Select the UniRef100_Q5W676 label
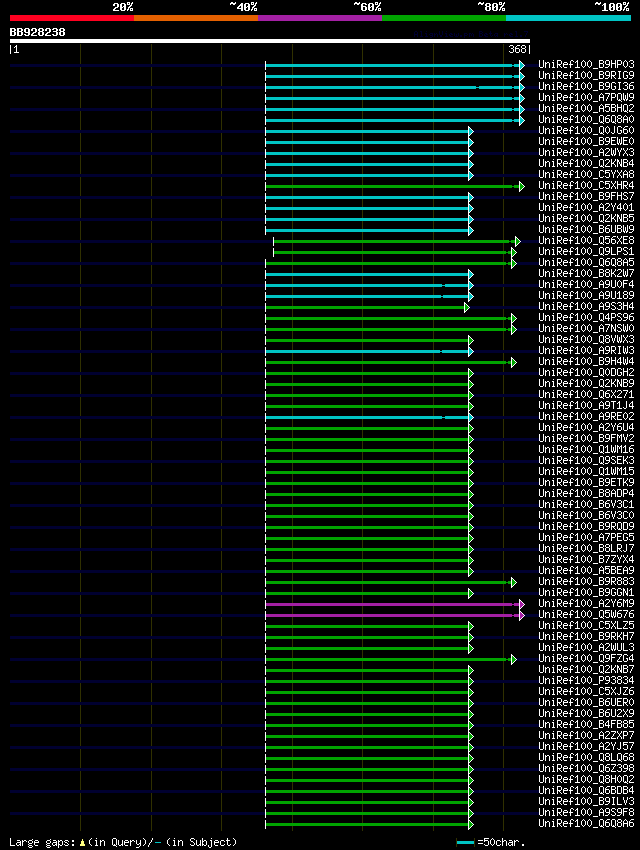The height and width of the screenshot is (850, 640). point(586,615)
